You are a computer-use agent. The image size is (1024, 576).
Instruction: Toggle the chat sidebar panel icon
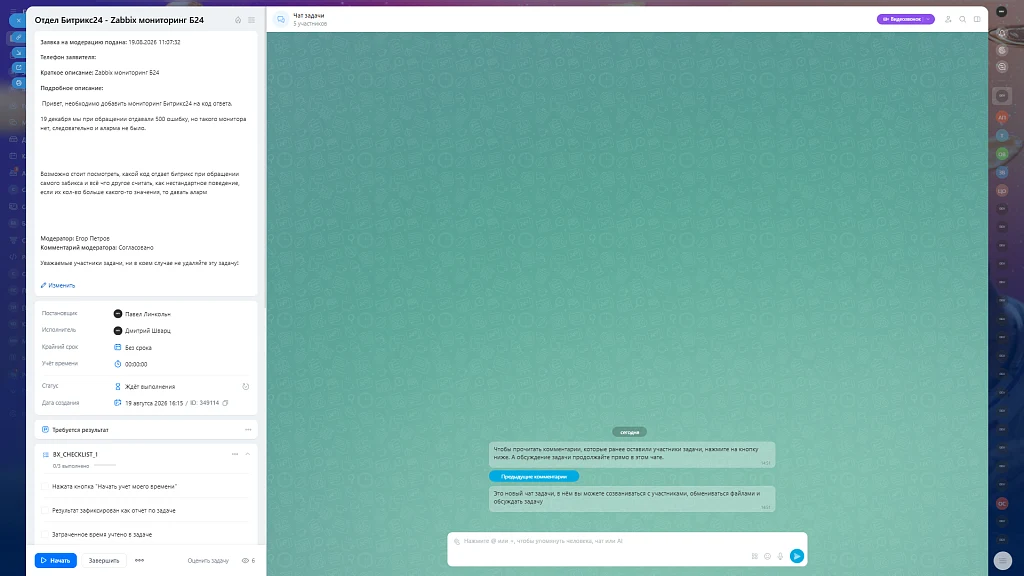pos(977,20)
